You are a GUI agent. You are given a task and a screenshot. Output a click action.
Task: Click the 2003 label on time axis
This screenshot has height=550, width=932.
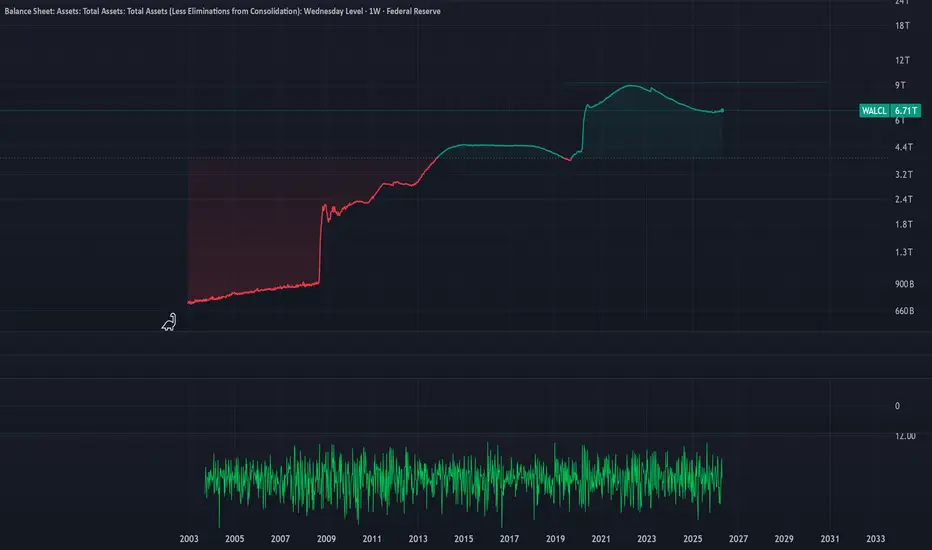pyautogui.click(x=189, y=539)
